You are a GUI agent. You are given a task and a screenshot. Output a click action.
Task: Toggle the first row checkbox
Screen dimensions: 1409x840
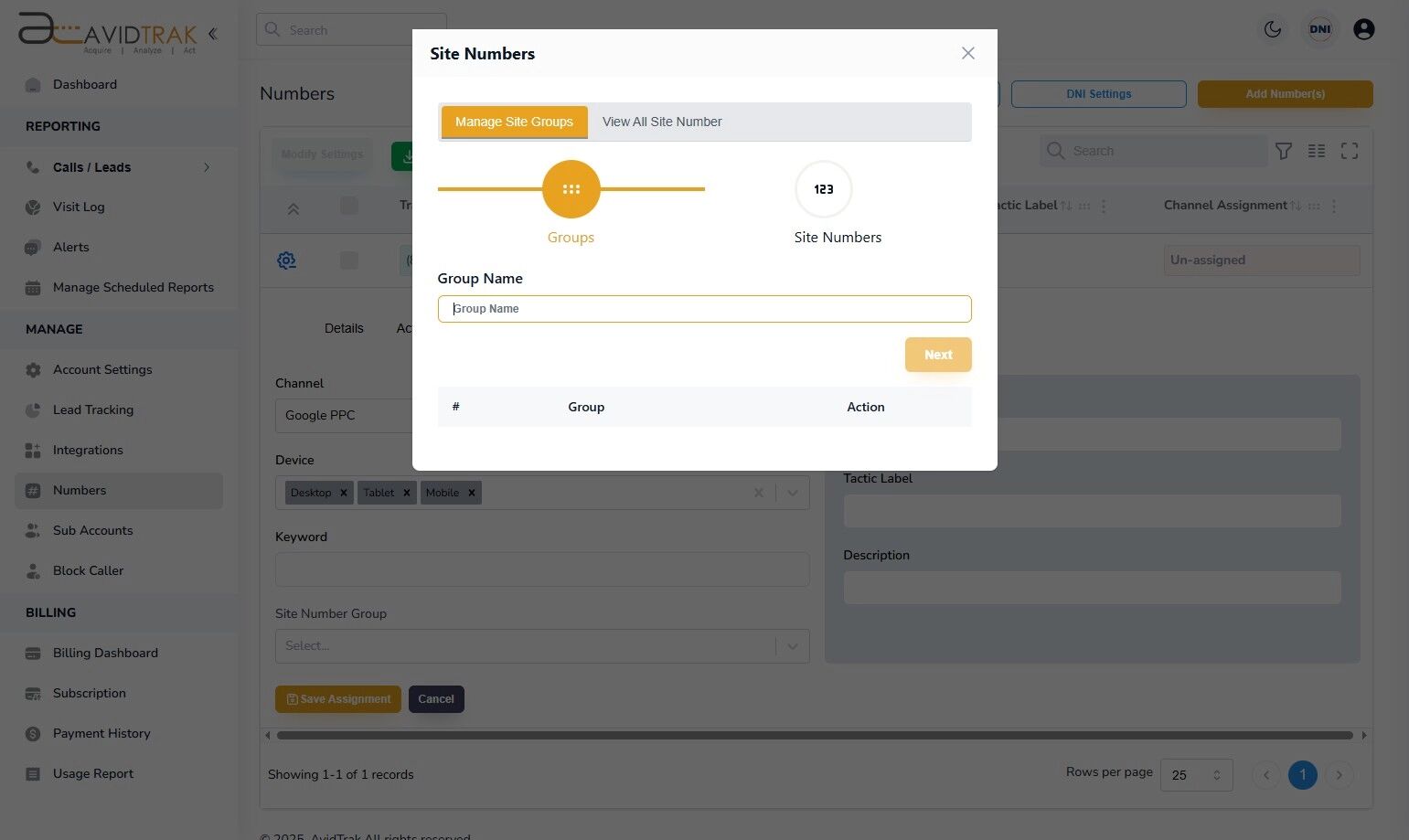pyautogui.click(x=349, y=261)
